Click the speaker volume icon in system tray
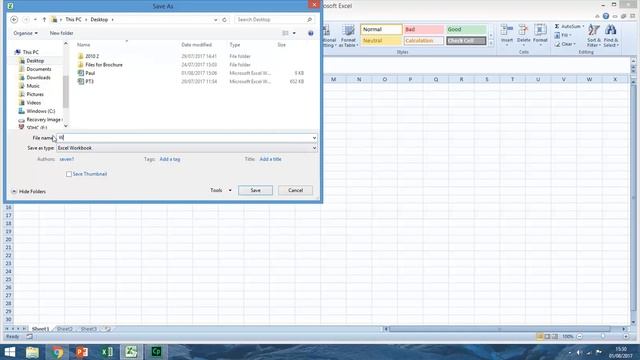 click(x=579, y=352)
